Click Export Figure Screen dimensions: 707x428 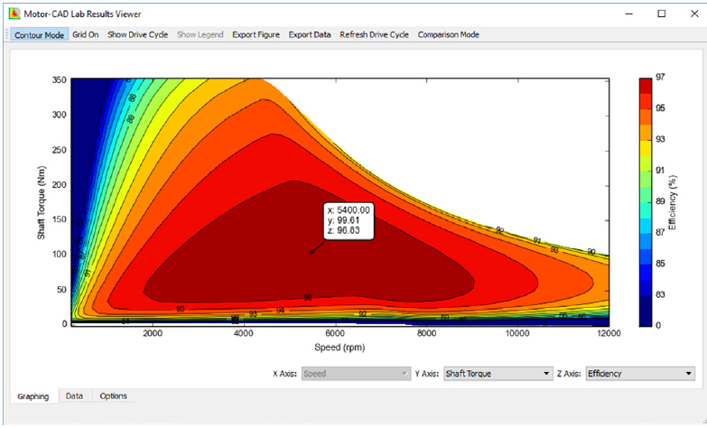tap(256, 35)
